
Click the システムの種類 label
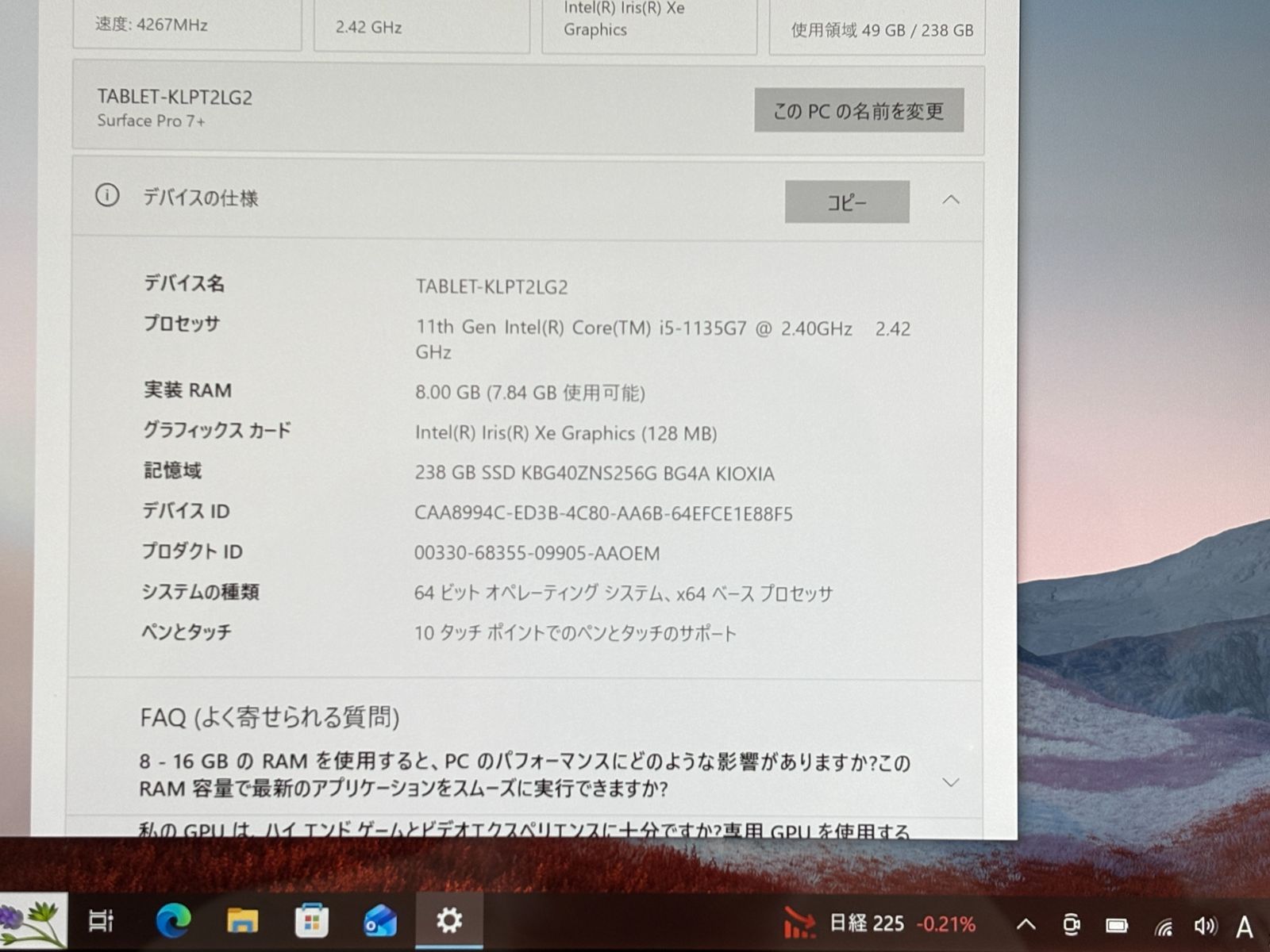pyautogui.click(x=200, y=592)
